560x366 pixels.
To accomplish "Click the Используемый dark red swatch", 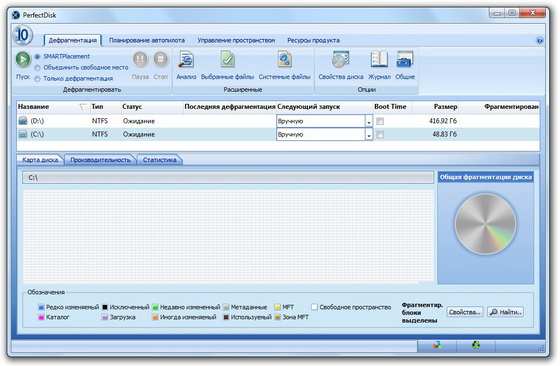I will tap(226, 317).
